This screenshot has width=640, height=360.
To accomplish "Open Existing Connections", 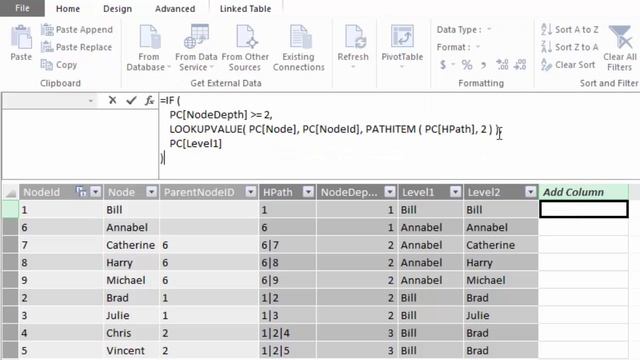I will click(x=299, y=48).
